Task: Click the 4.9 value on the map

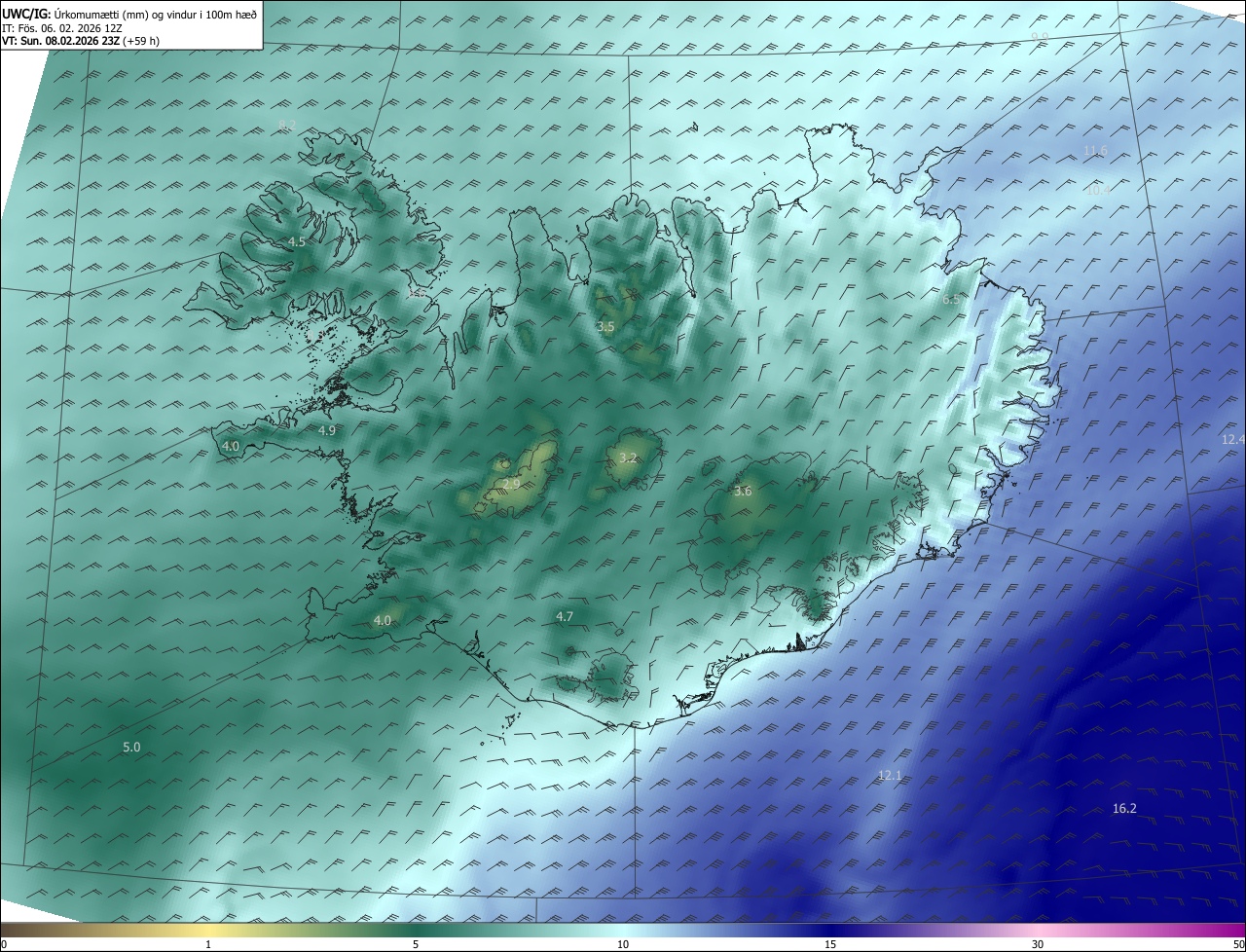Action: 327,430
